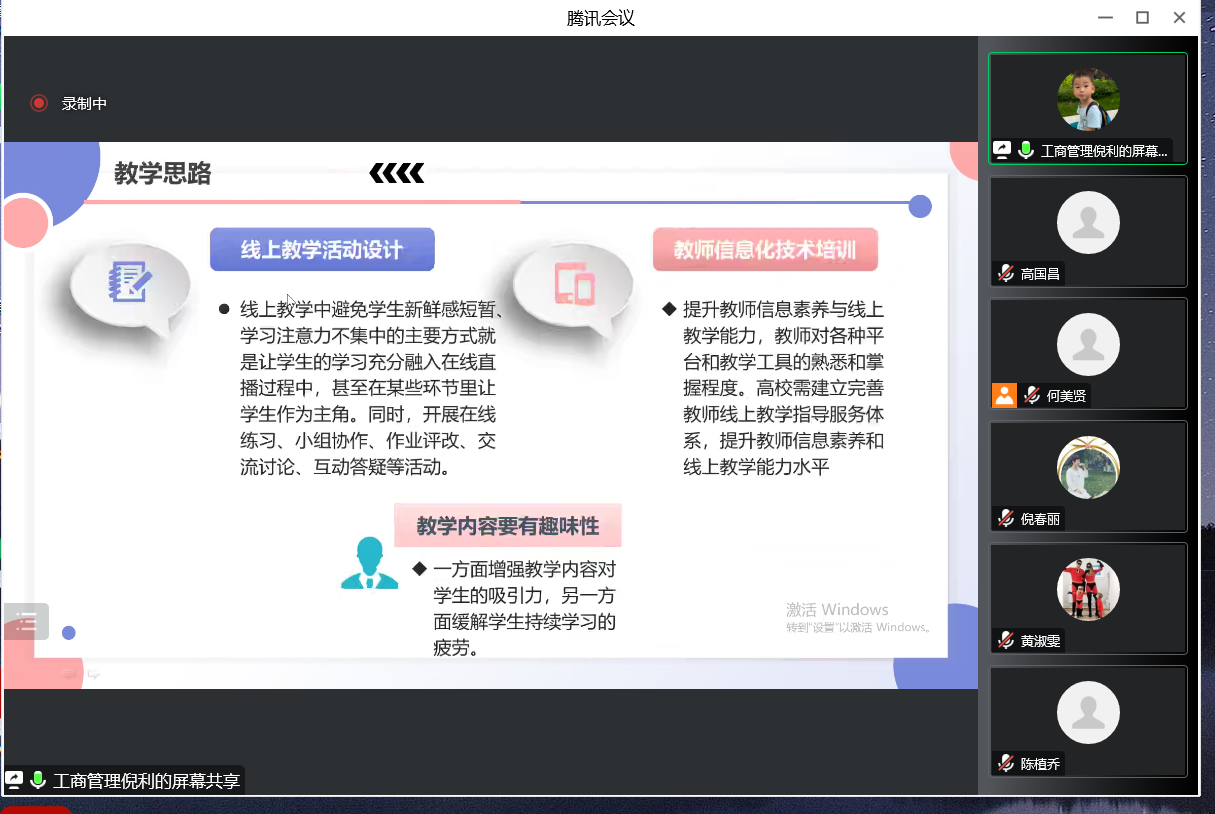
Task: Click the 教学内容要有趣味性 heading box
Action: coord(508,526)
